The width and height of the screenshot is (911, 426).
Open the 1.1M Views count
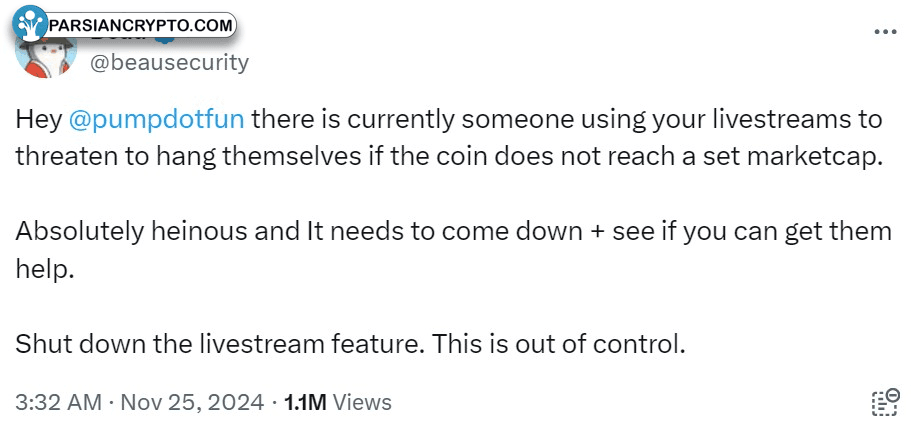[x=337, y=402]
